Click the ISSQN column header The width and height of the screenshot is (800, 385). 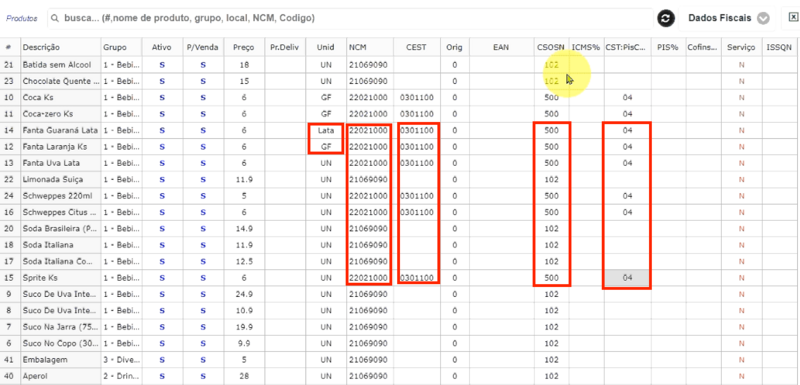tap(779, 47)
